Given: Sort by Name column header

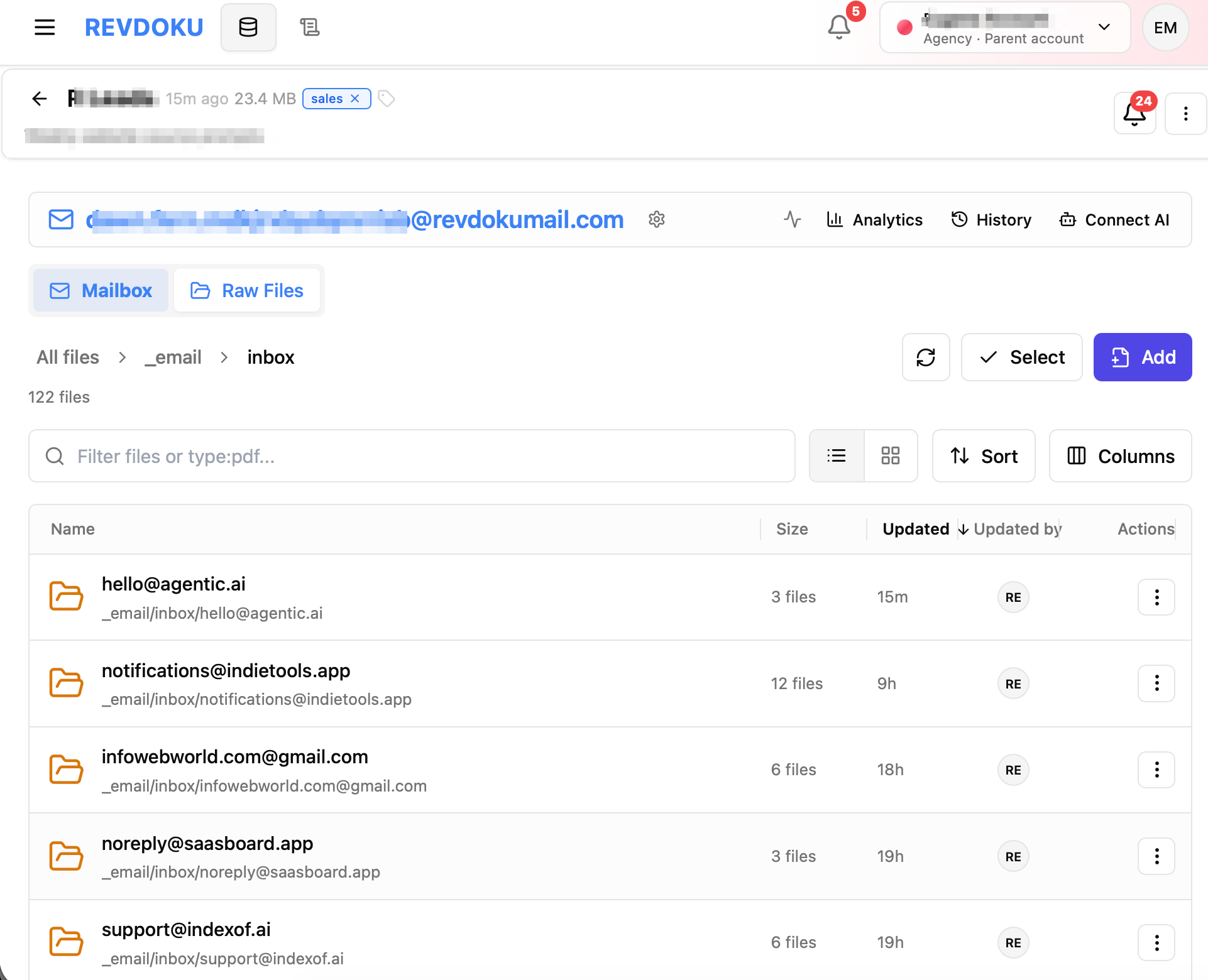Looking at the screenshot, I should 73,530.
